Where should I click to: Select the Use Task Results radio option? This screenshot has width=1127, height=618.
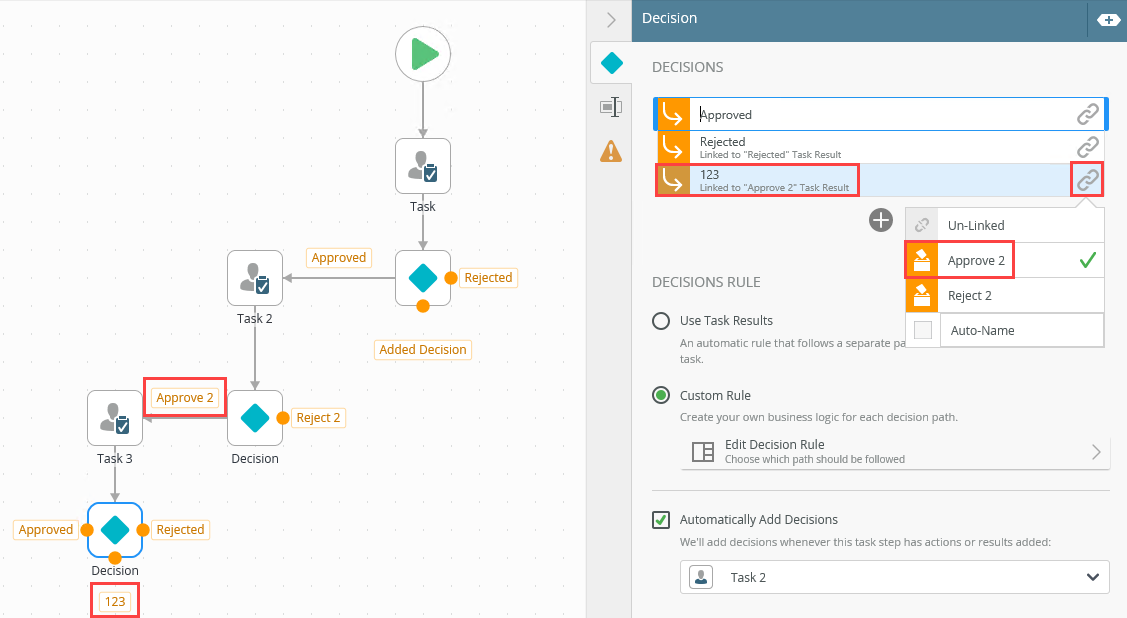(x=661, y=321)
